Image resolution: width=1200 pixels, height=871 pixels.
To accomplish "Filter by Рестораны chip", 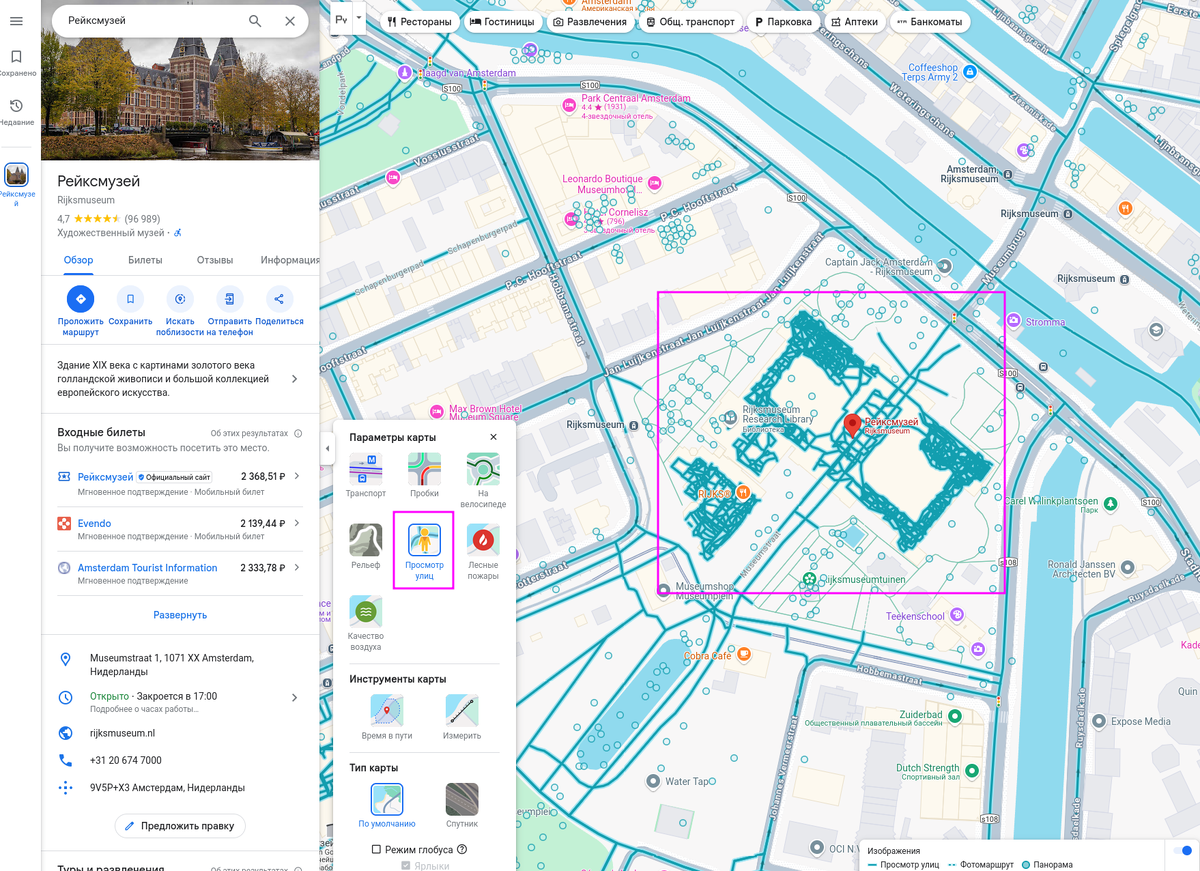I will click(x=419, y=21).
